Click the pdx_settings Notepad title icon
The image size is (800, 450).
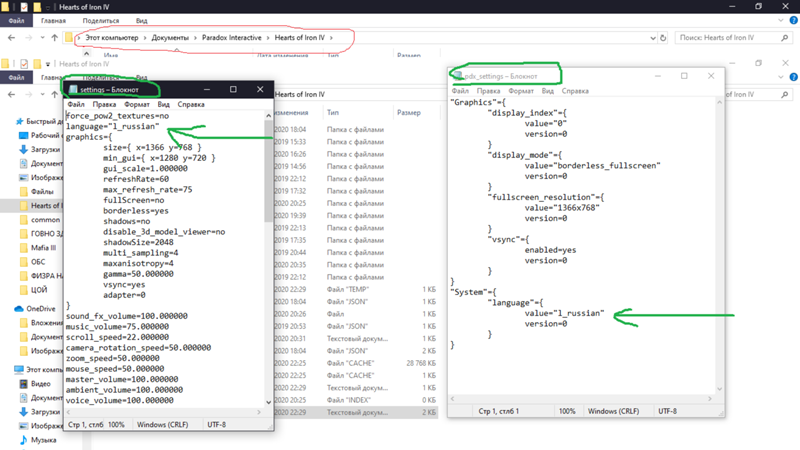coord(458,76)
